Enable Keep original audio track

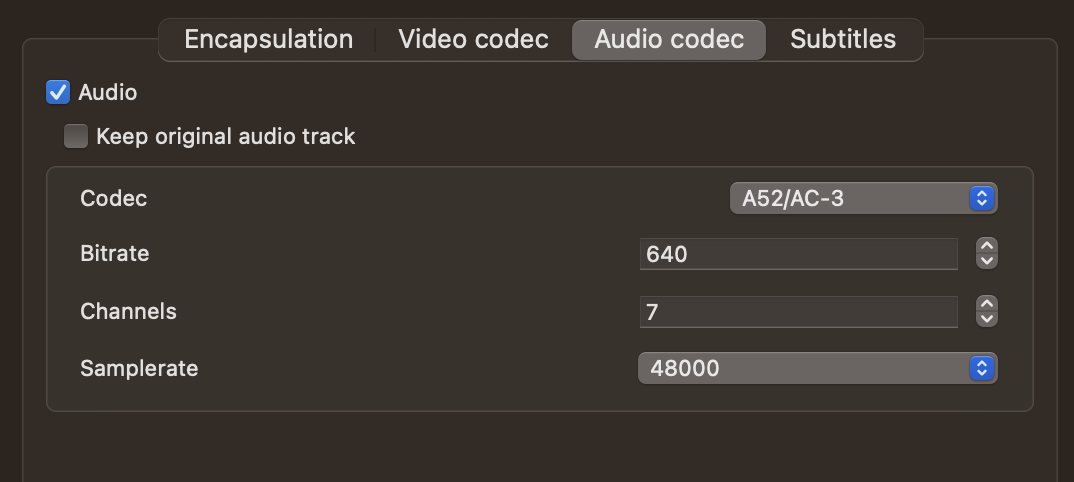click(x=76, y=137)
